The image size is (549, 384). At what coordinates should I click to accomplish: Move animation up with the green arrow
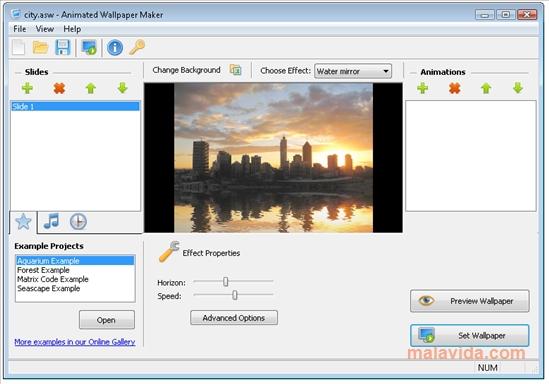[x=486, y=88]
